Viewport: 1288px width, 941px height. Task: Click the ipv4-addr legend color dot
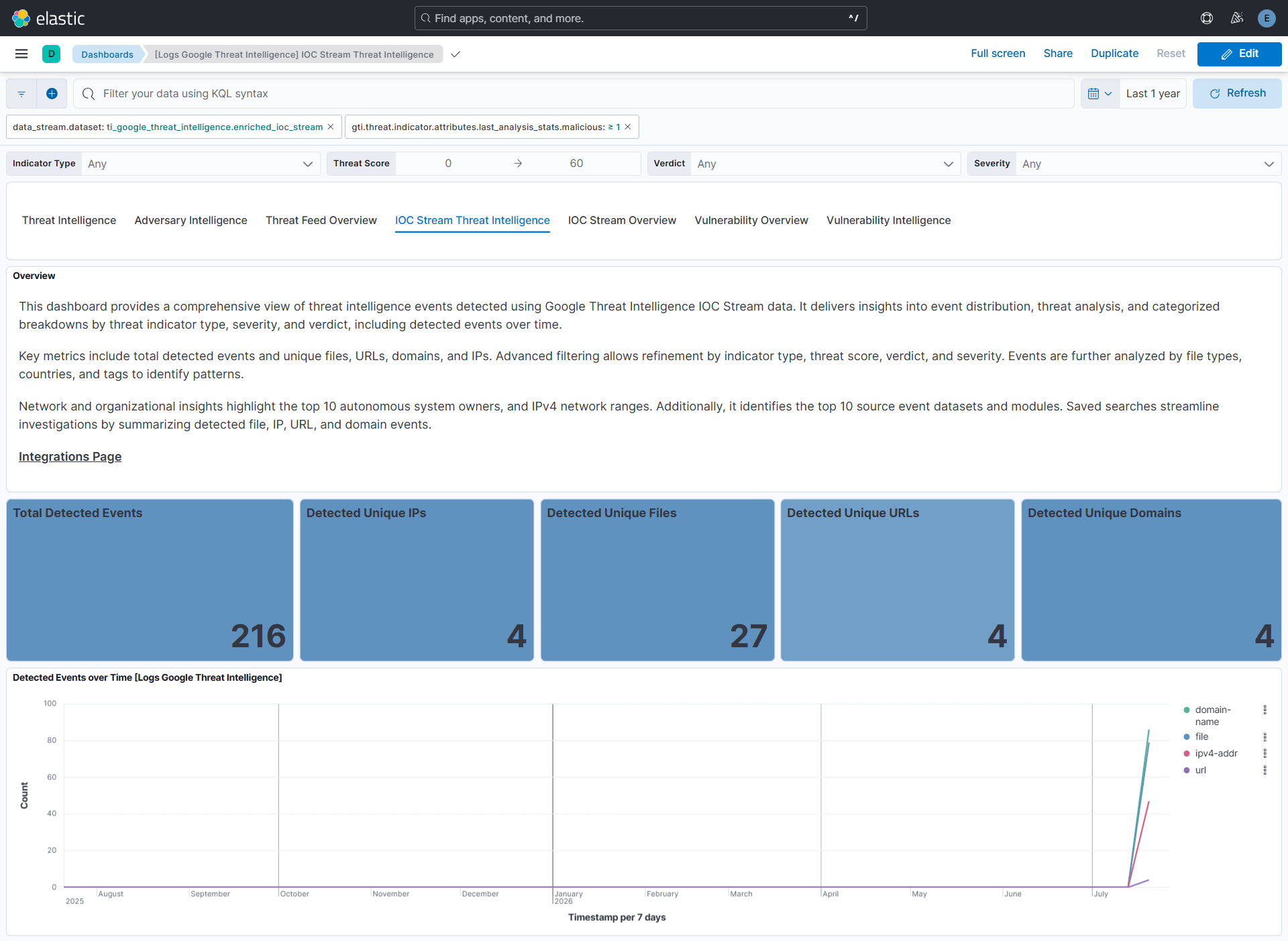pyautogui.click(x=1187, y=753)
